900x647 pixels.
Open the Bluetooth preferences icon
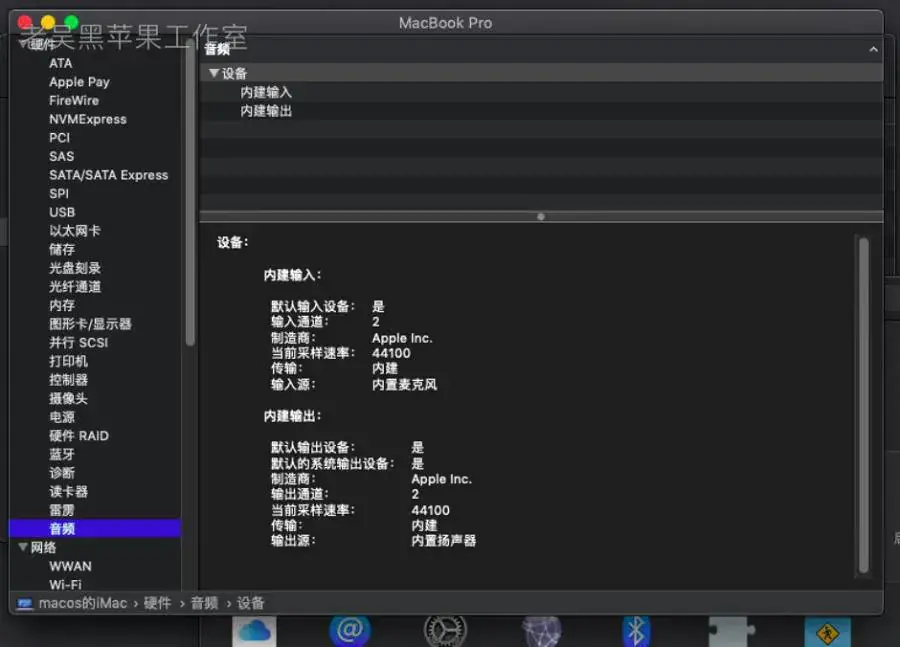[636, 631]
